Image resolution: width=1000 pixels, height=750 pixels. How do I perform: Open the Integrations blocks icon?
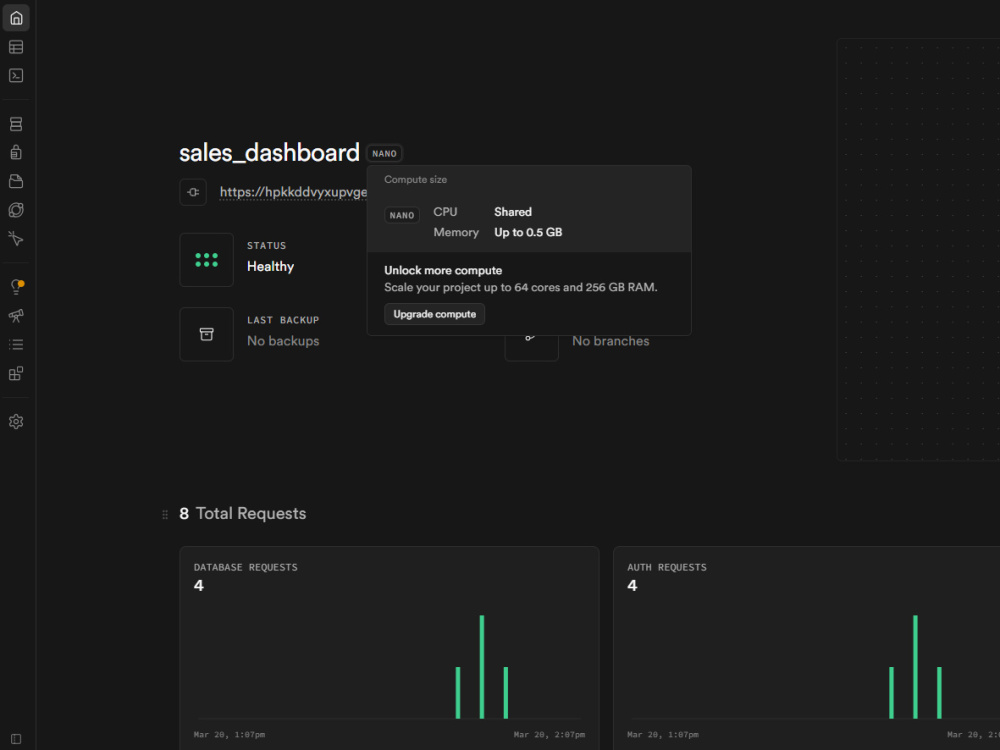pos(16,373)
